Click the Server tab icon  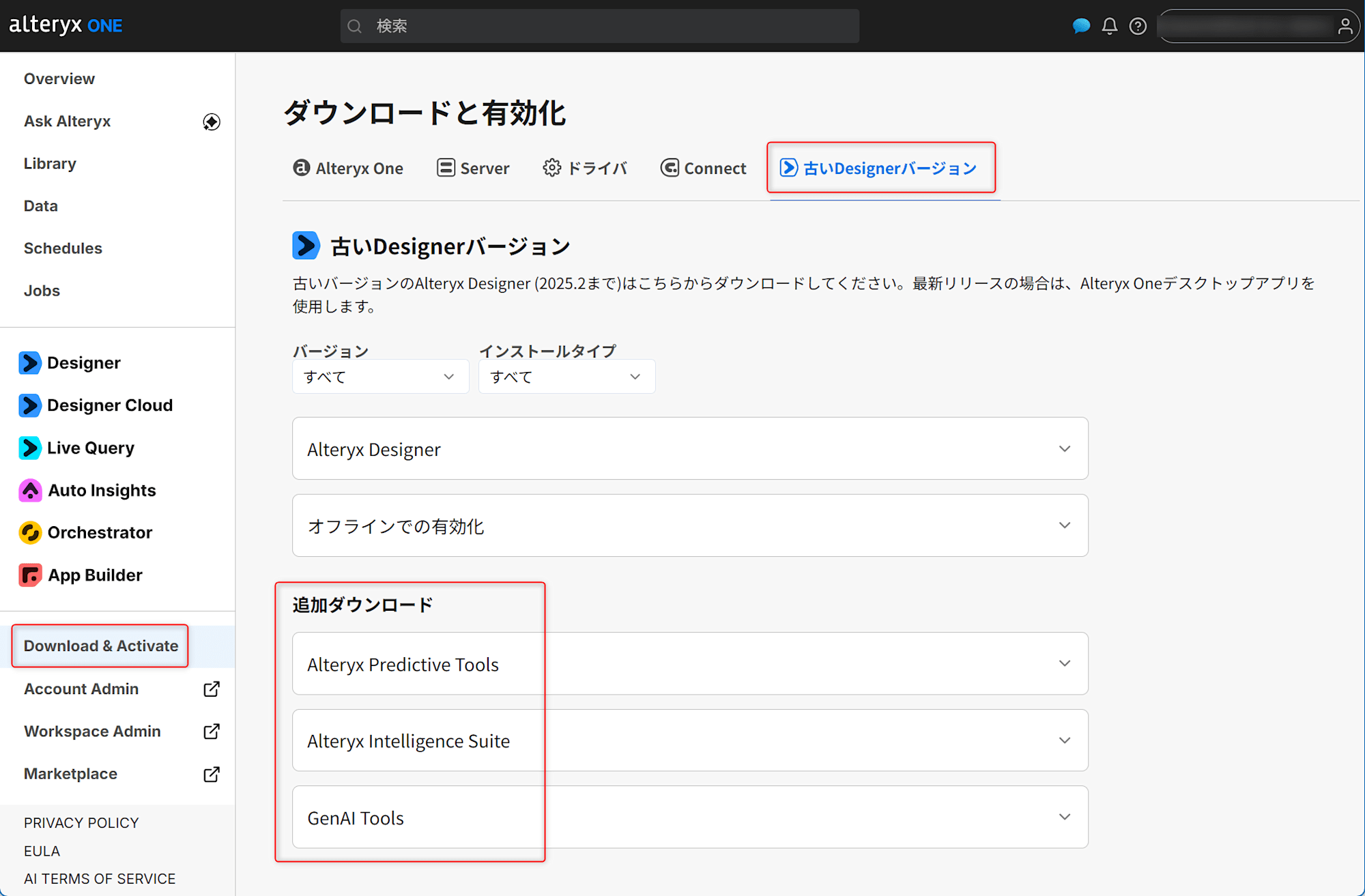coord(446,167)
